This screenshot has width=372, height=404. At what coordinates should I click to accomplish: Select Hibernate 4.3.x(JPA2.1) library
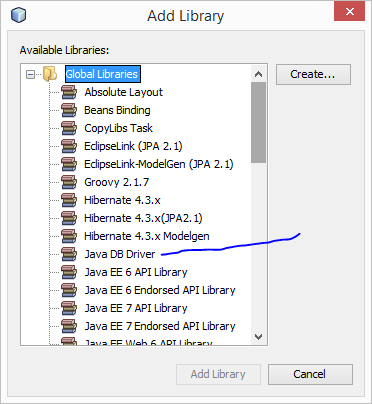(143, 218)
